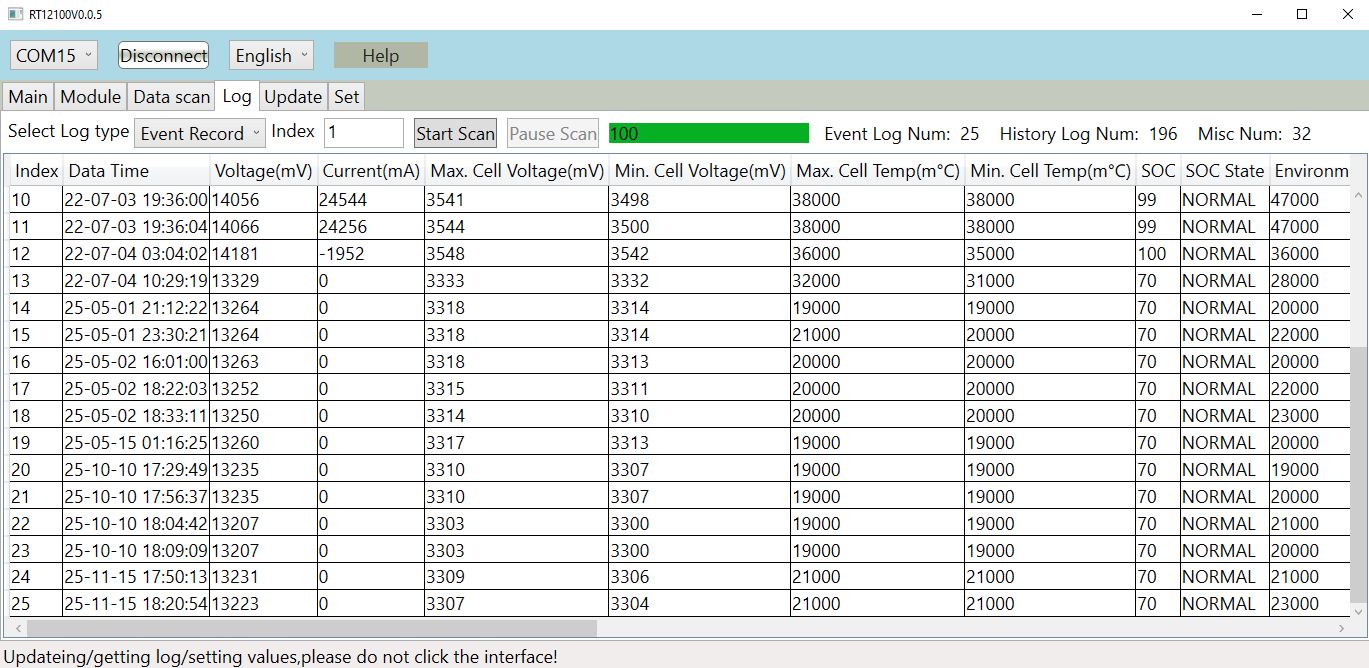The image size is (1369, 668).
Task: Expand the English language dropdown
Action: point(271,56)
